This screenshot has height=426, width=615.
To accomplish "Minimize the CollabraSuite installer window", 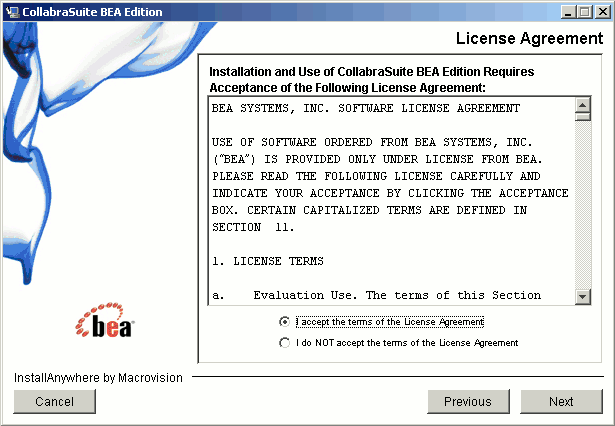I will (568, 12).
